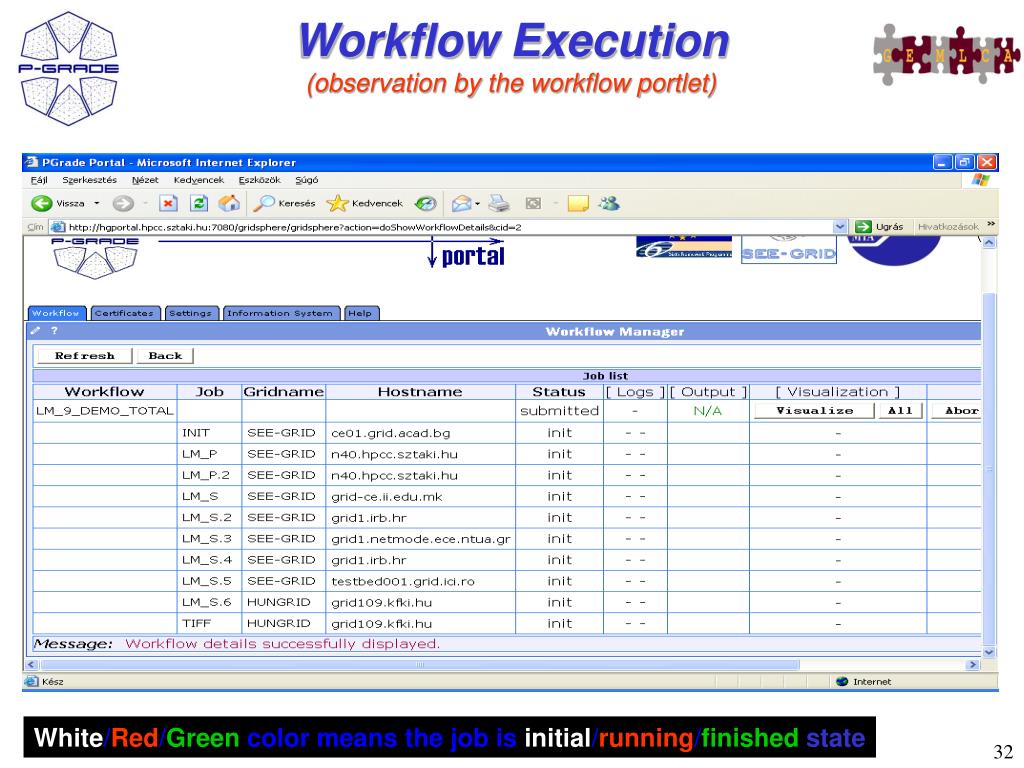Reload page with the green refresh icon
1024x768 pixels.
click(199, 204)
